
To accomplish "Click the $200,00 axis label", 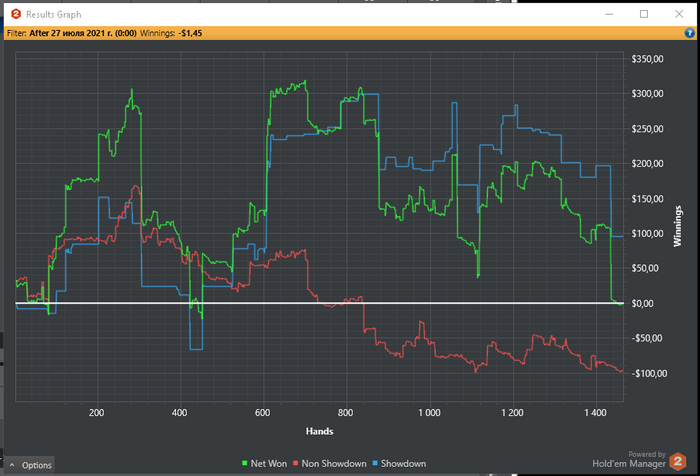I will click(647, 164).
